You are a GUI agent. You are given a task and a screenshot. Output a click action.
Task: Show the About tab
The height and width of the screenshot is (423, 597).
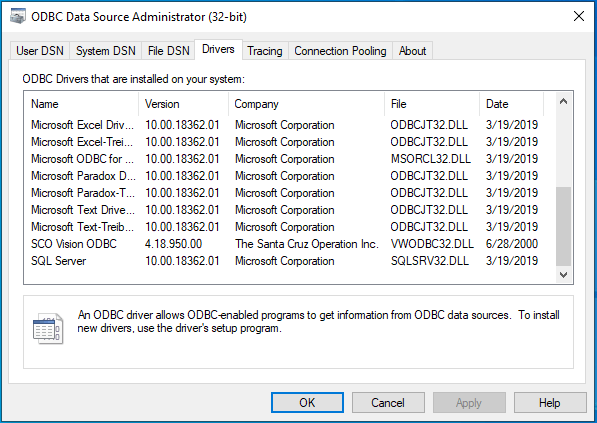pos(412,51)
